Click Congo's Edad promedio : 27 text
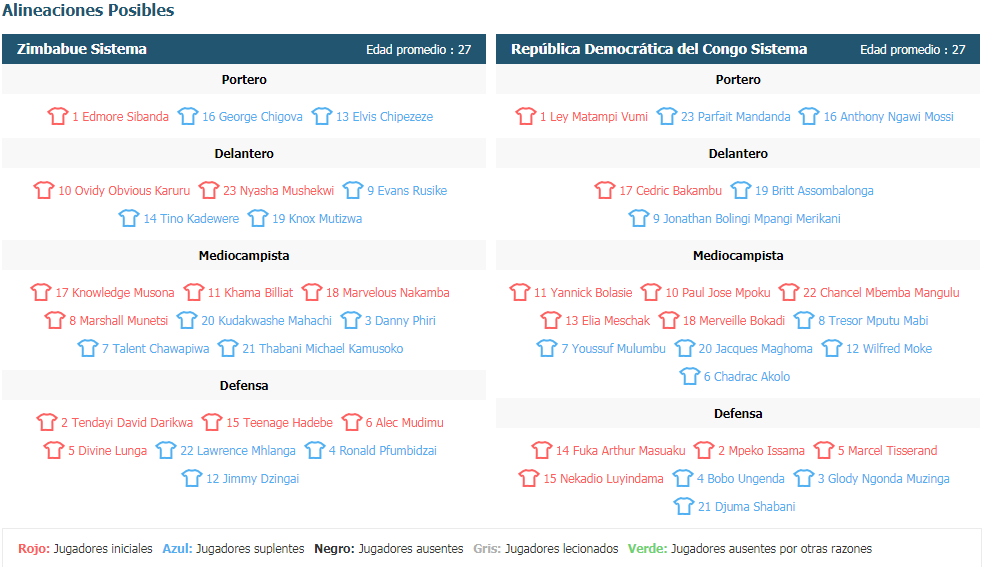This screenshot has width=985, height=567. (x=913, y=50)
